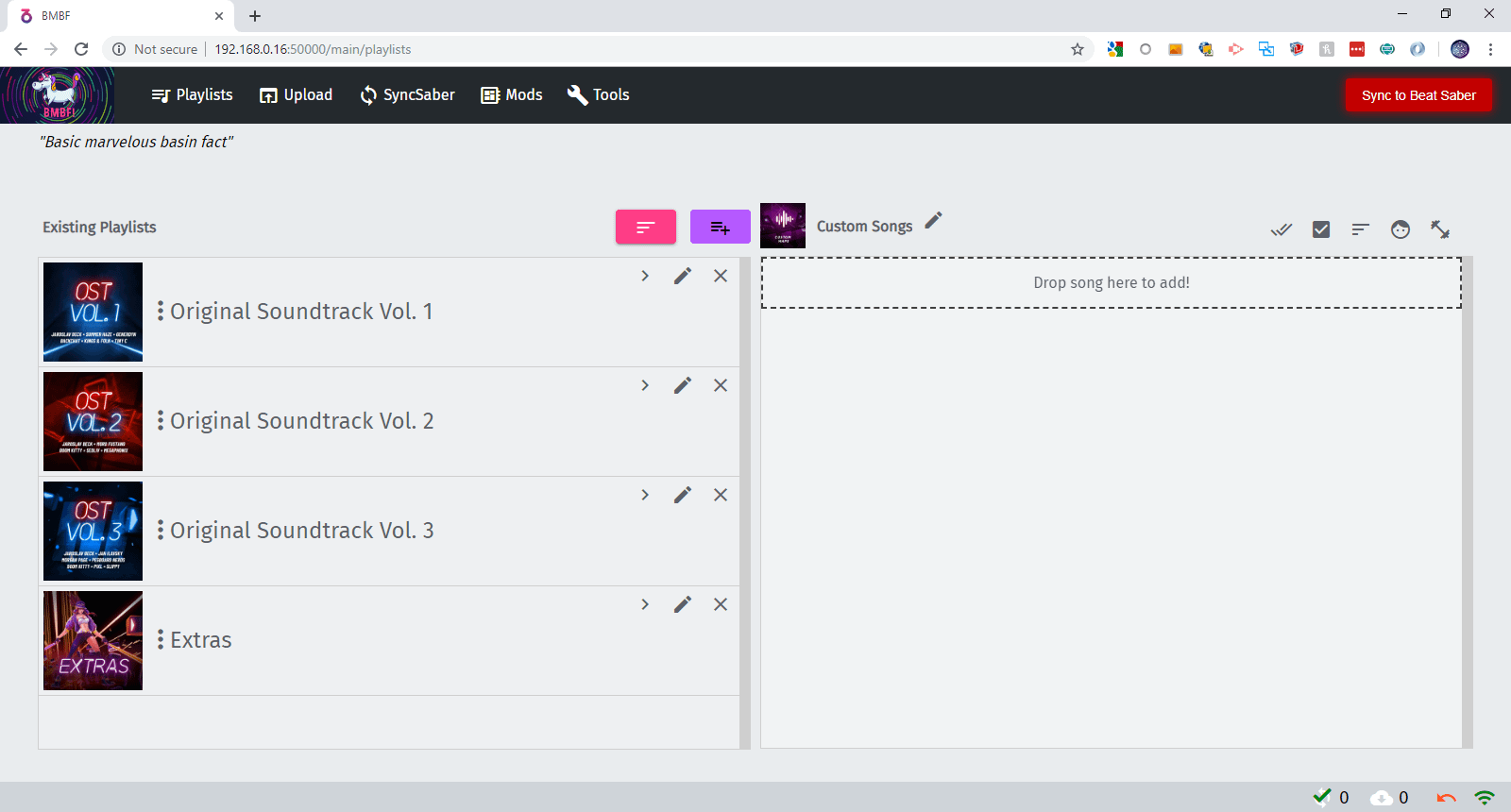Click the OST Vol. 3 cover thumbnail

[x=93, y=531]
